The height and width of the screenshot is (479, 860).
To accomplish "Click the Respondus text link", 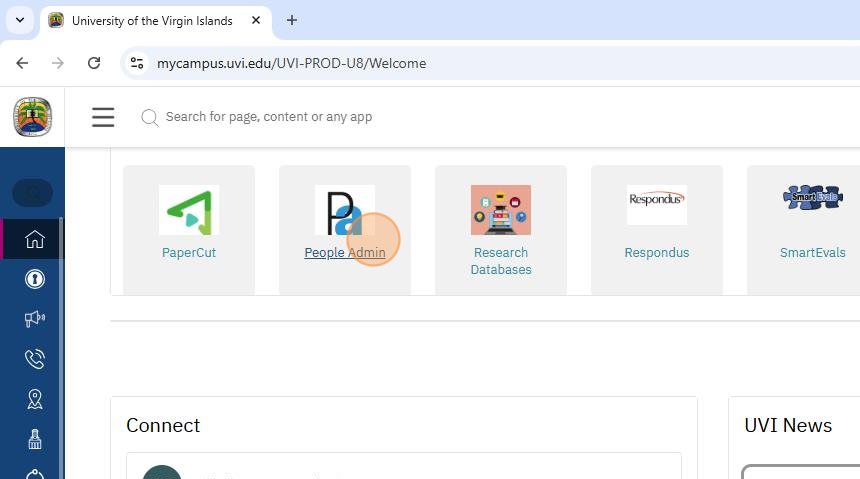I will 657,253.
